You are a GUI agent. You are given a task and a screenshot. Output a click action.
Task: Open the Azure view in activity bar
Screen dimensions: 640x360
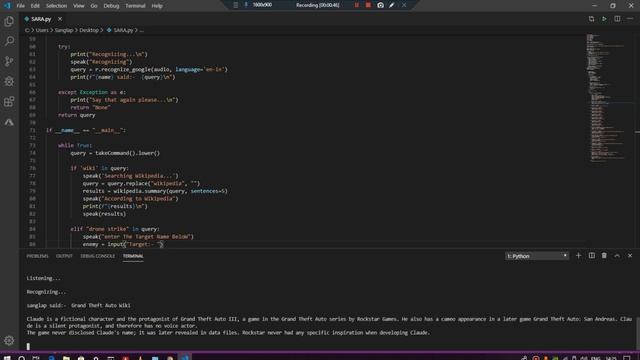click(x=9, y=122)
